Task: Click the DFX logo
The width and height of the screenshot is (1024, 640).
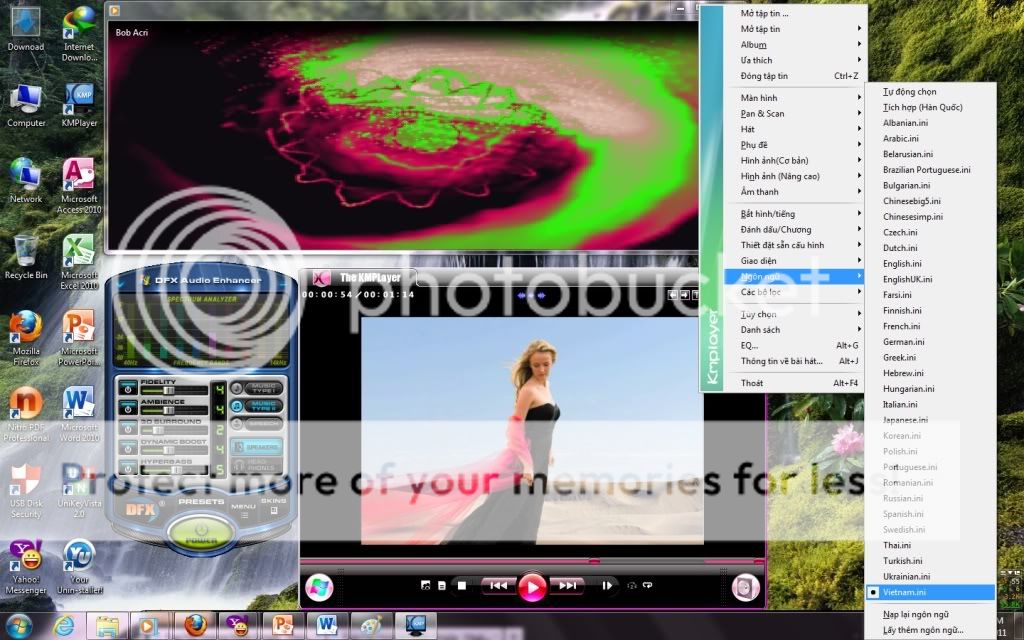Action: [x=141, y=509]
